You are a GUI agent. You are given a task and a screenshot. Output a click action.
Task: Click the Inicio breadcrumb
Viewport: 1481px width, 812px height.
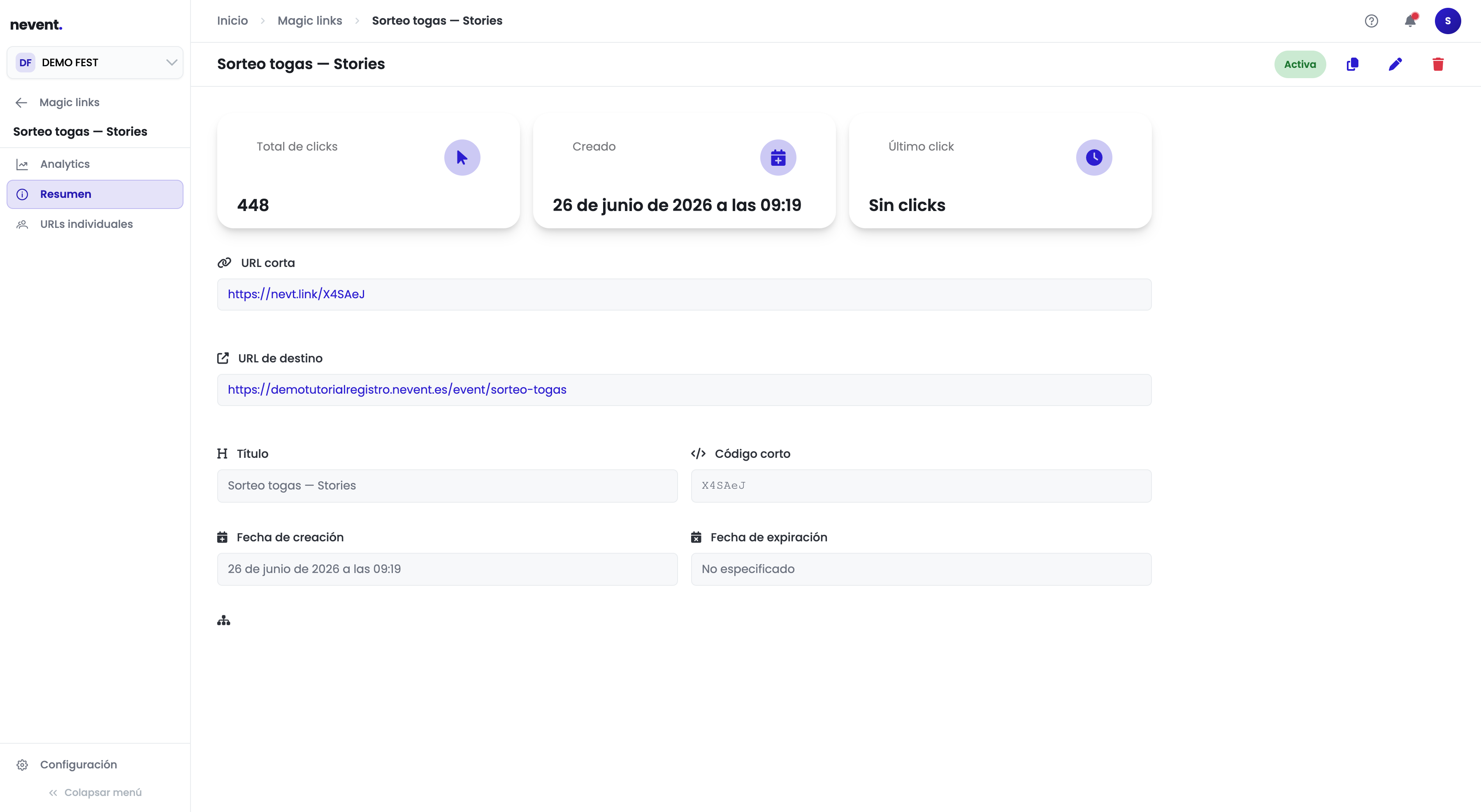[232, 21]
